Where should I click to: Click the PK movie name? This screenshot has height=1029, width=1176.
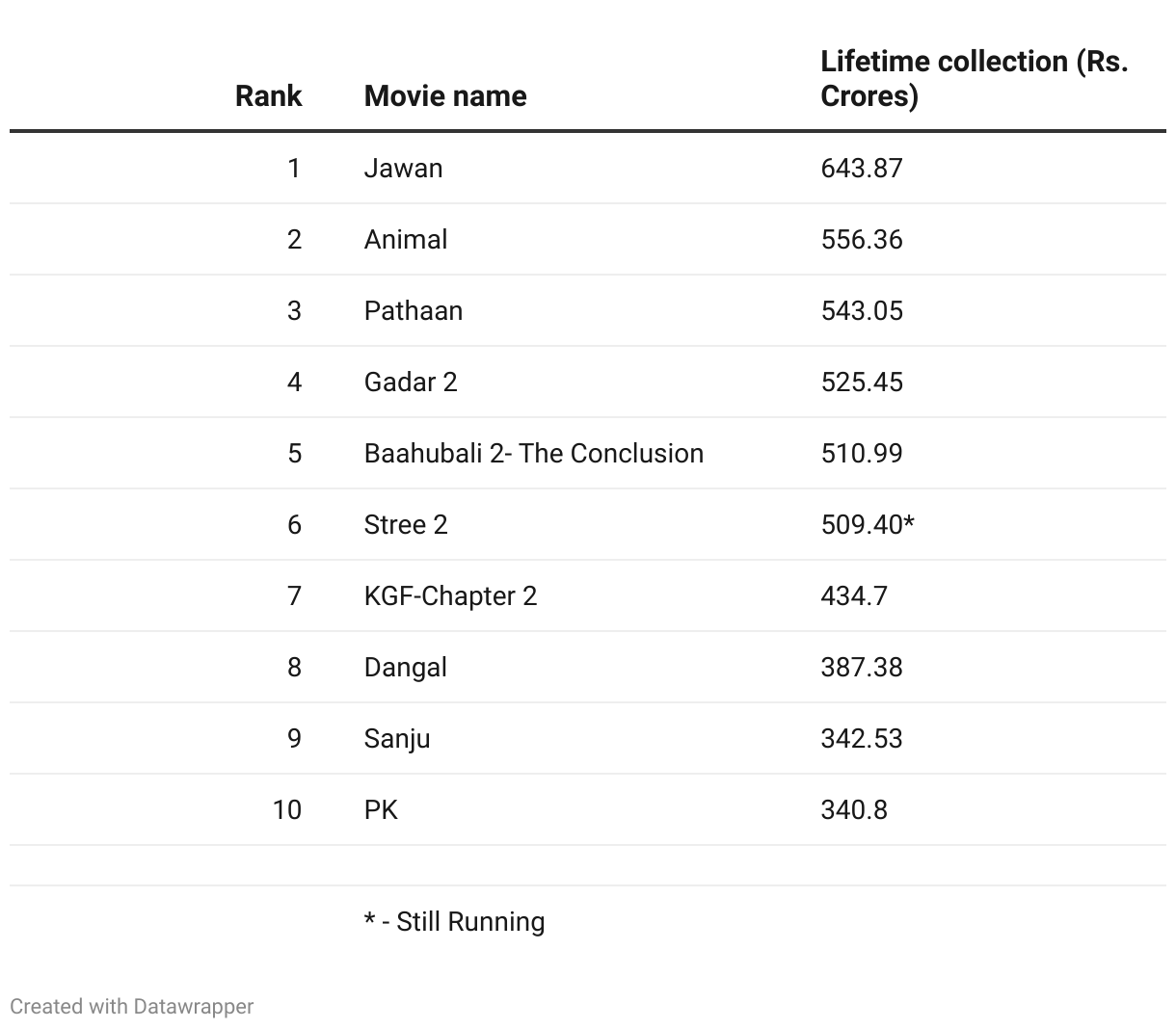click(381, 809)
